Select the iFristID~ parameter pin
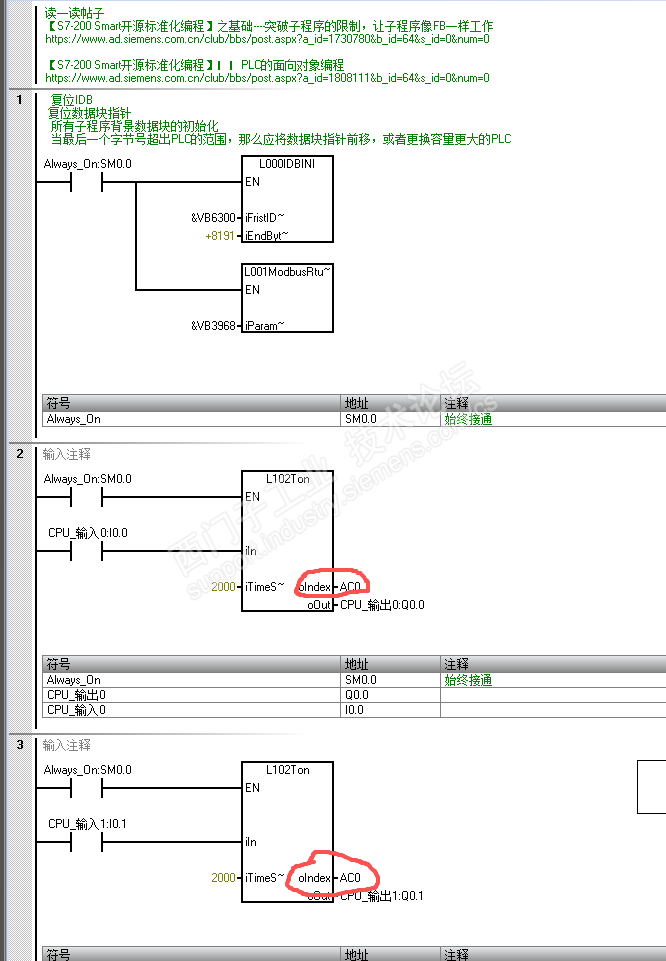 click(x=265, y=218)
